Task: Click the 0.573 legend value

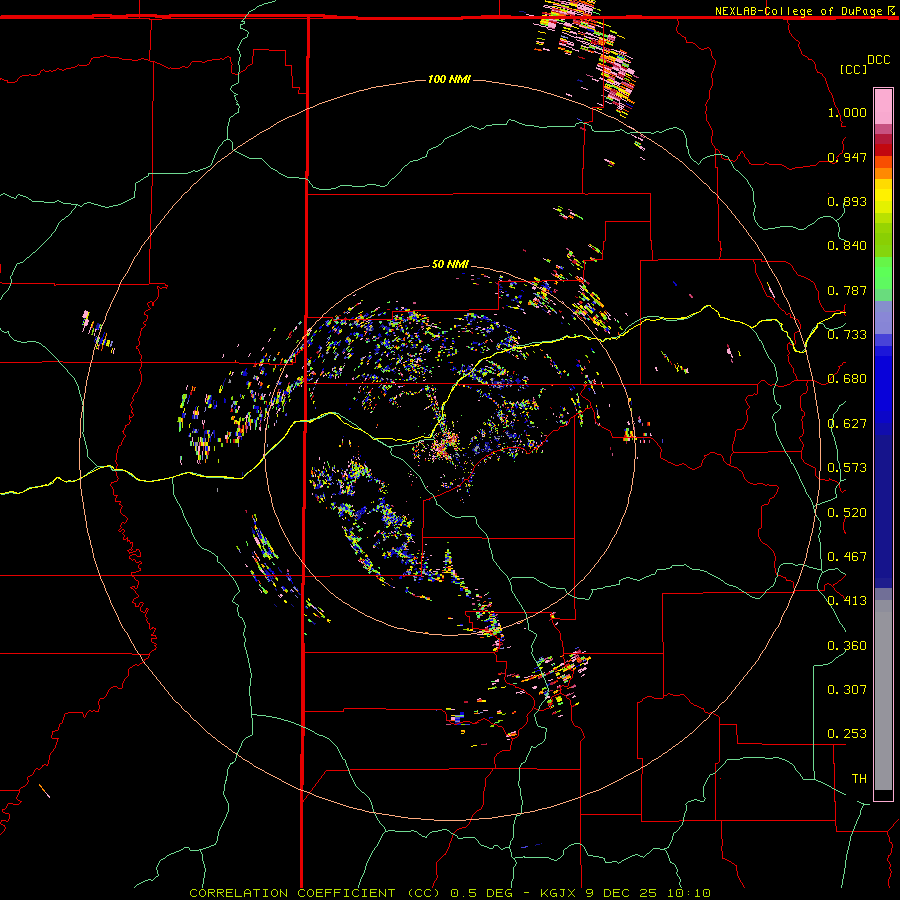Action: tap(847, 468)
